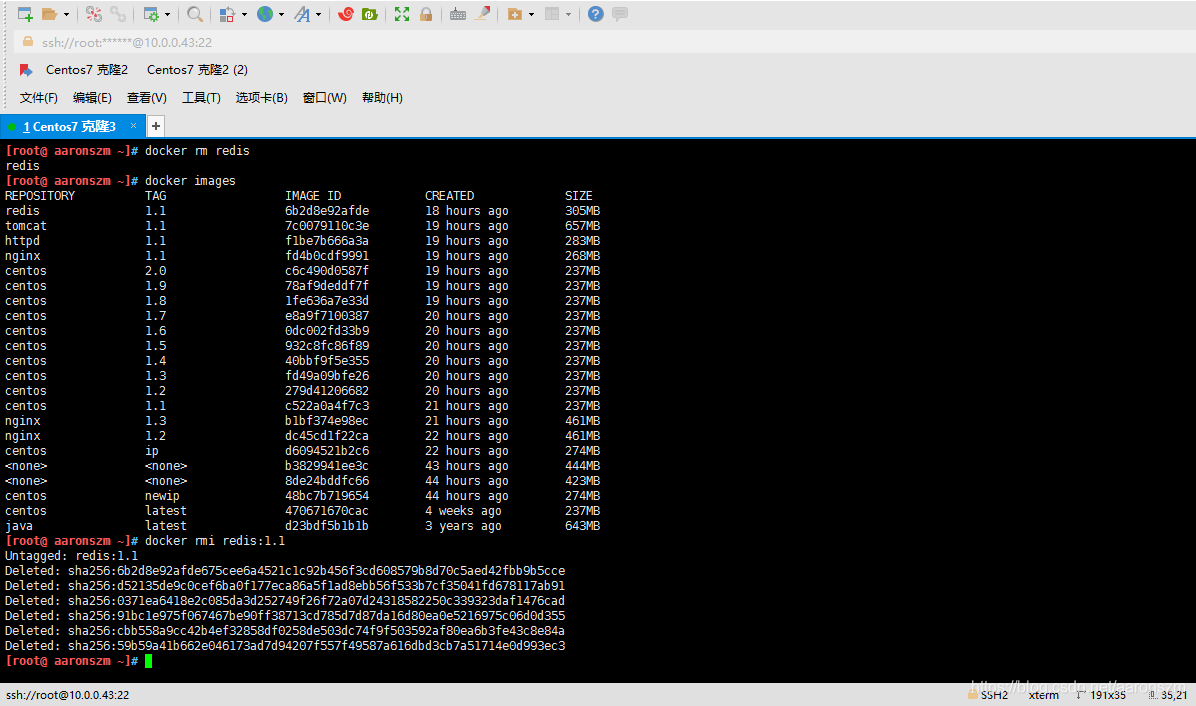Open the 选项卡(B) menu
The image size is (1196, 706).
click(x=262, y=98)
